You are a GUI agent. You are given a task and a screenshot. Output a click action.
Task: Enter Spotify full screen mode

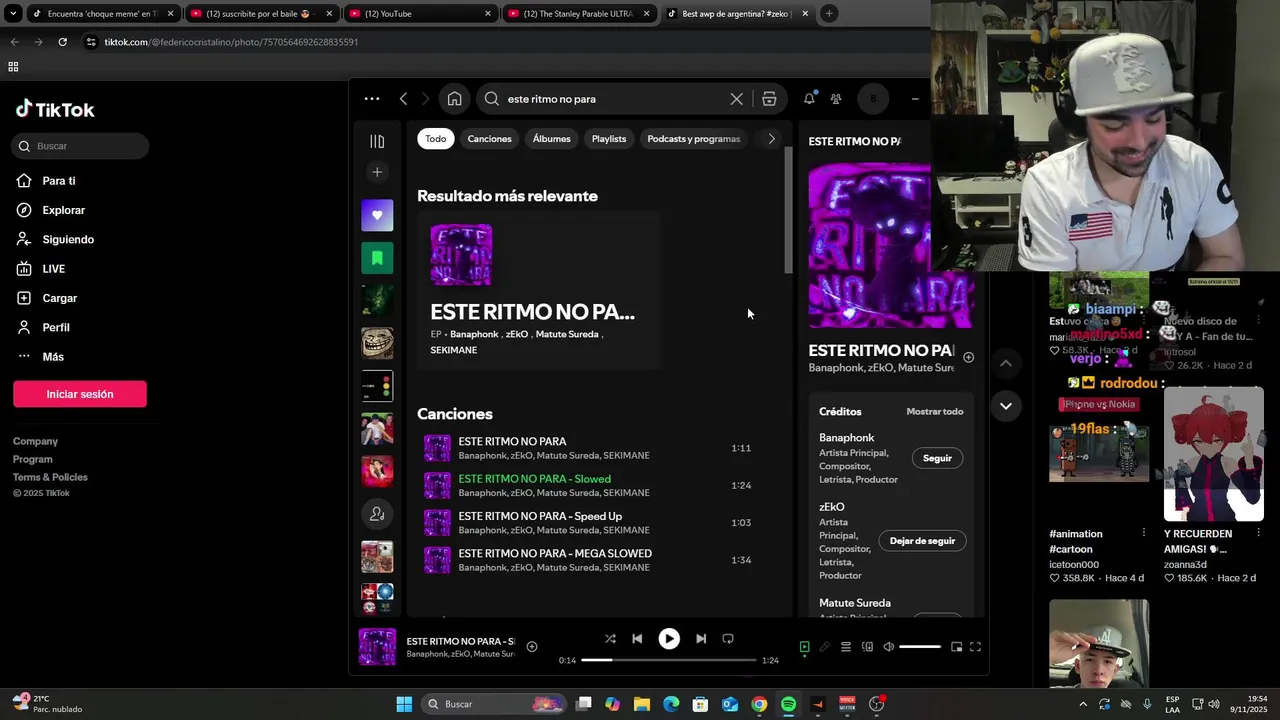(x=976, y=647)
